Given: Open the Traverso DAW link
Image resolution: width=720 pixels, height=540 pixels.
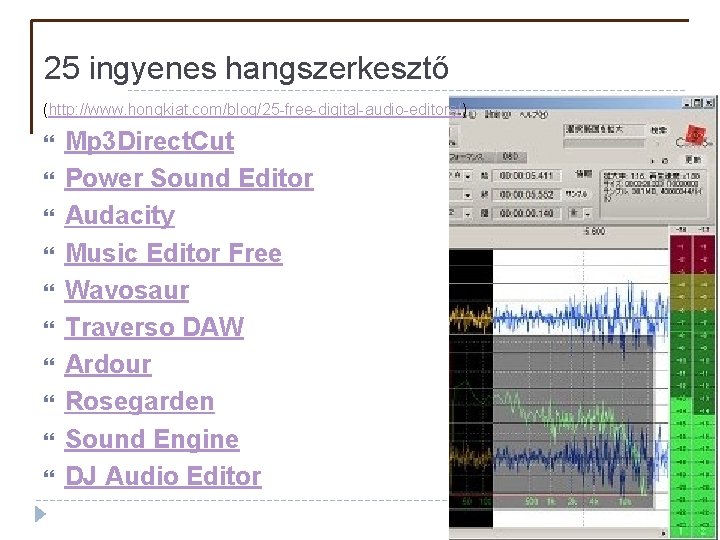Looking at the screenshot, I should (154, 327).
